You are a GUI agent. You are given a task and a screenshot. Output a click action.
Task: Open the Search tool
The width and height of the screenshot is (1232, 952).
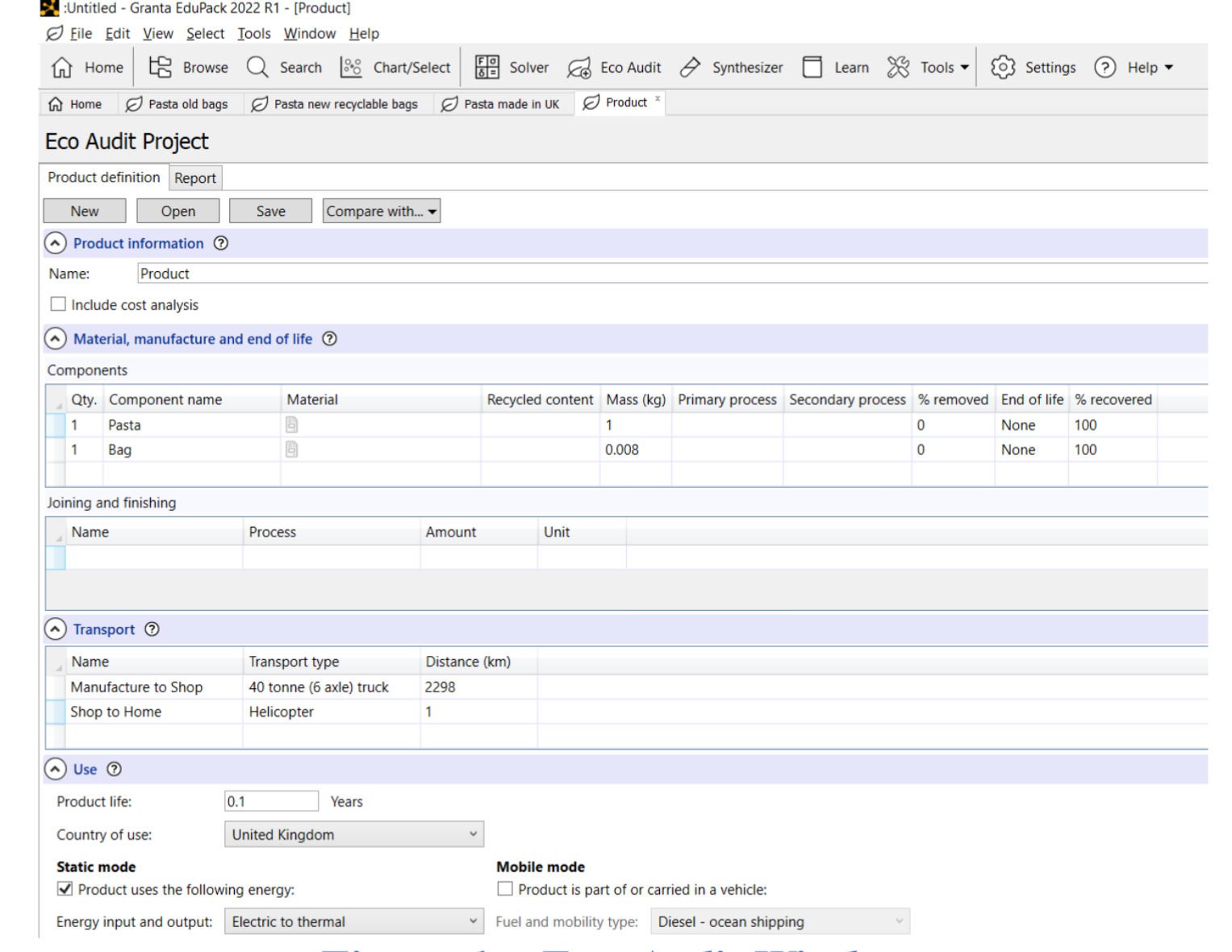click(284, 67)
